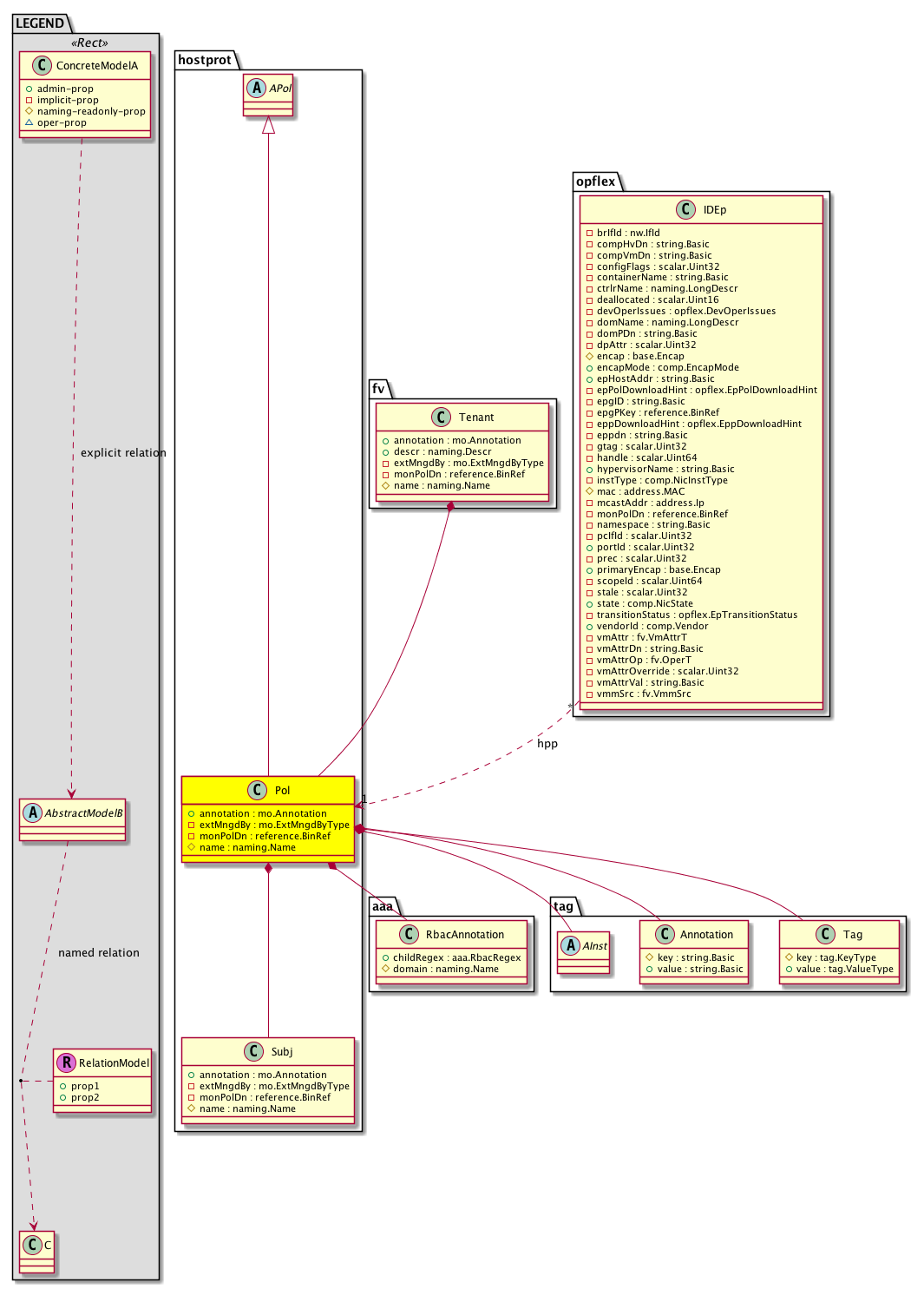924x1289 pixels.
Task: Select the opflex package tab
Action: pyautogui.click(x=595, y=181)
